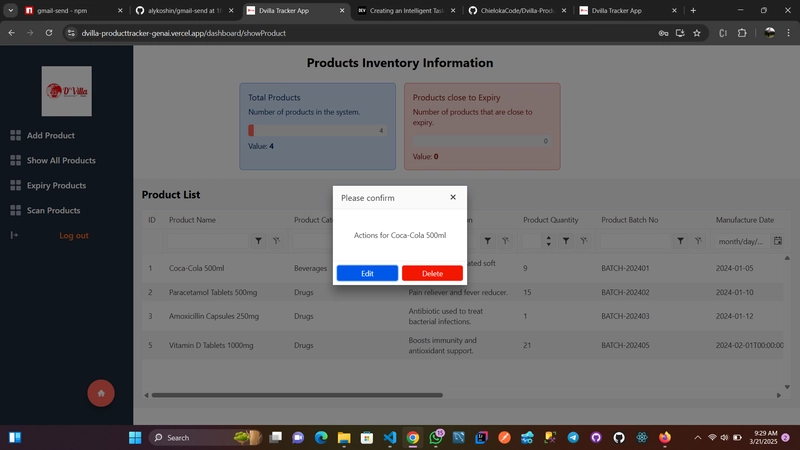Open File Explorer from taskbar
The width and height of the screenshot is (800, 450).
click(344, 437)
